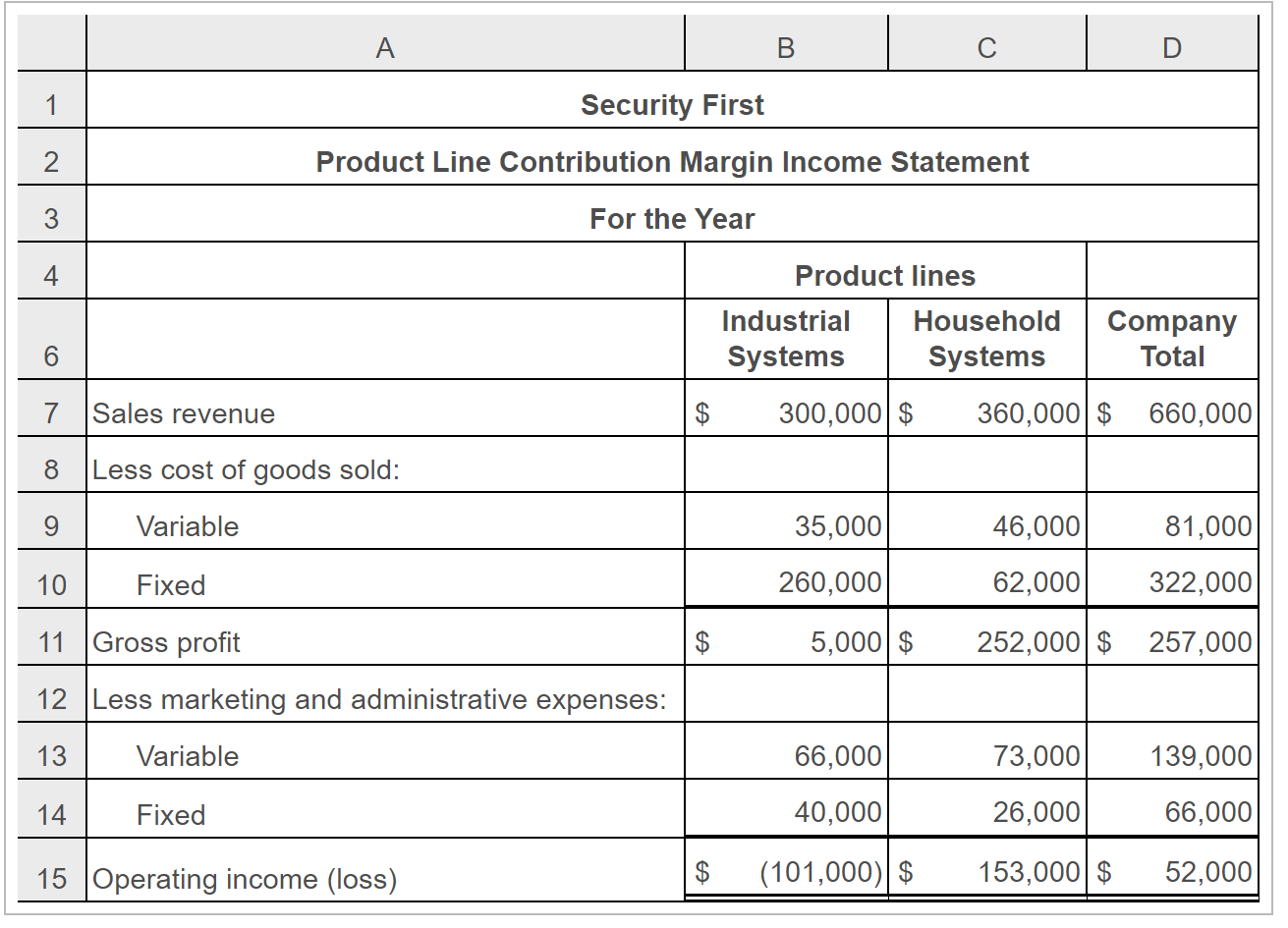Select the Product lines header cell

pyautogui.click(x=884, y=275)
